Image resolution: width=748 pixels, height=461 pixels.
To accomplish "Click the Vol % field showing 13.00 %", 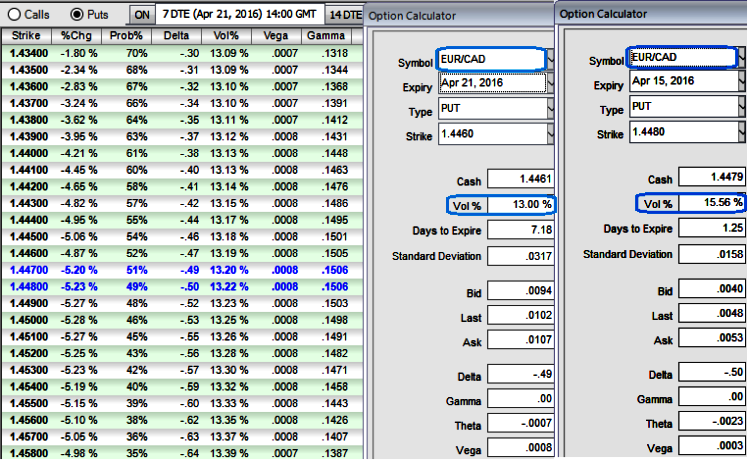I will click(521, 204).
